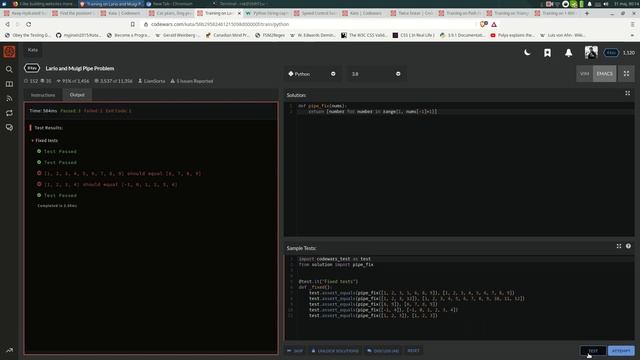Collapse the Fixed tests group
Viewport: 640px width, 360px height.
44,140
